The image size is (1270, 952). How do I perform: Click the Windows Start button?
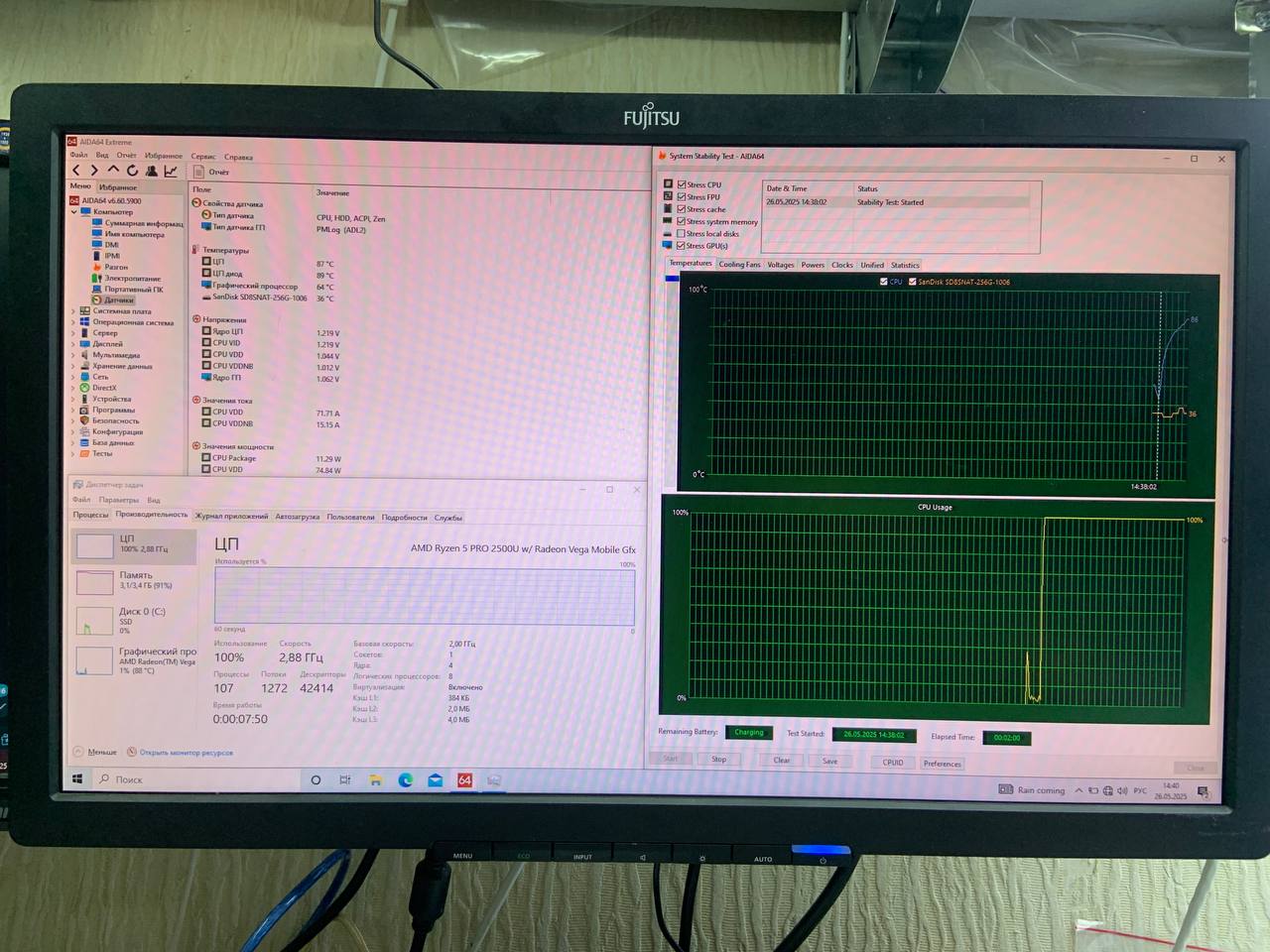[77, 779]
